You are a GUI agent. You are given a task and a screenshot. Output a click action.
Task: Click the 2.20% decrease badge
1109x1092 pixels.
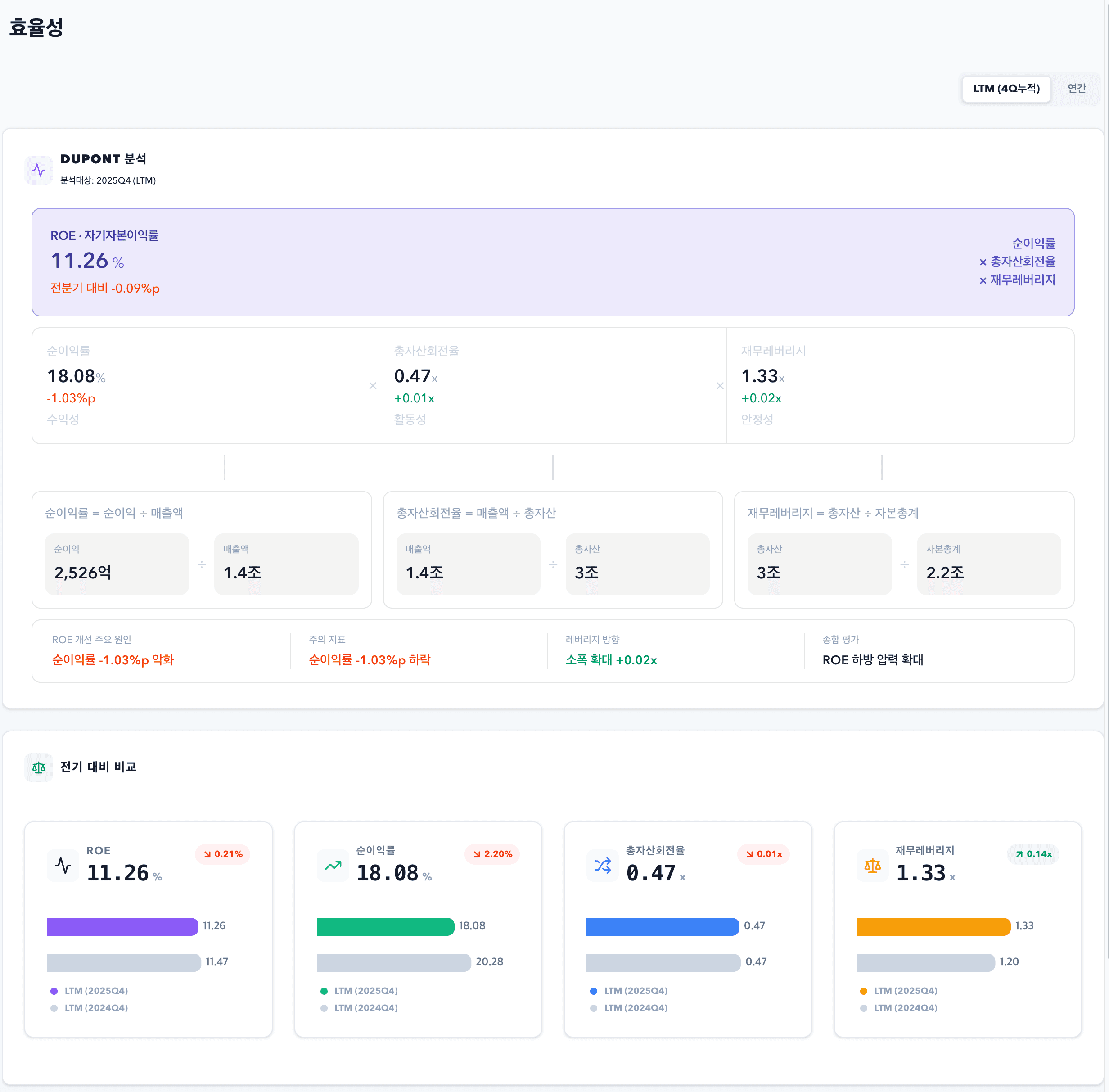(492, 854)
